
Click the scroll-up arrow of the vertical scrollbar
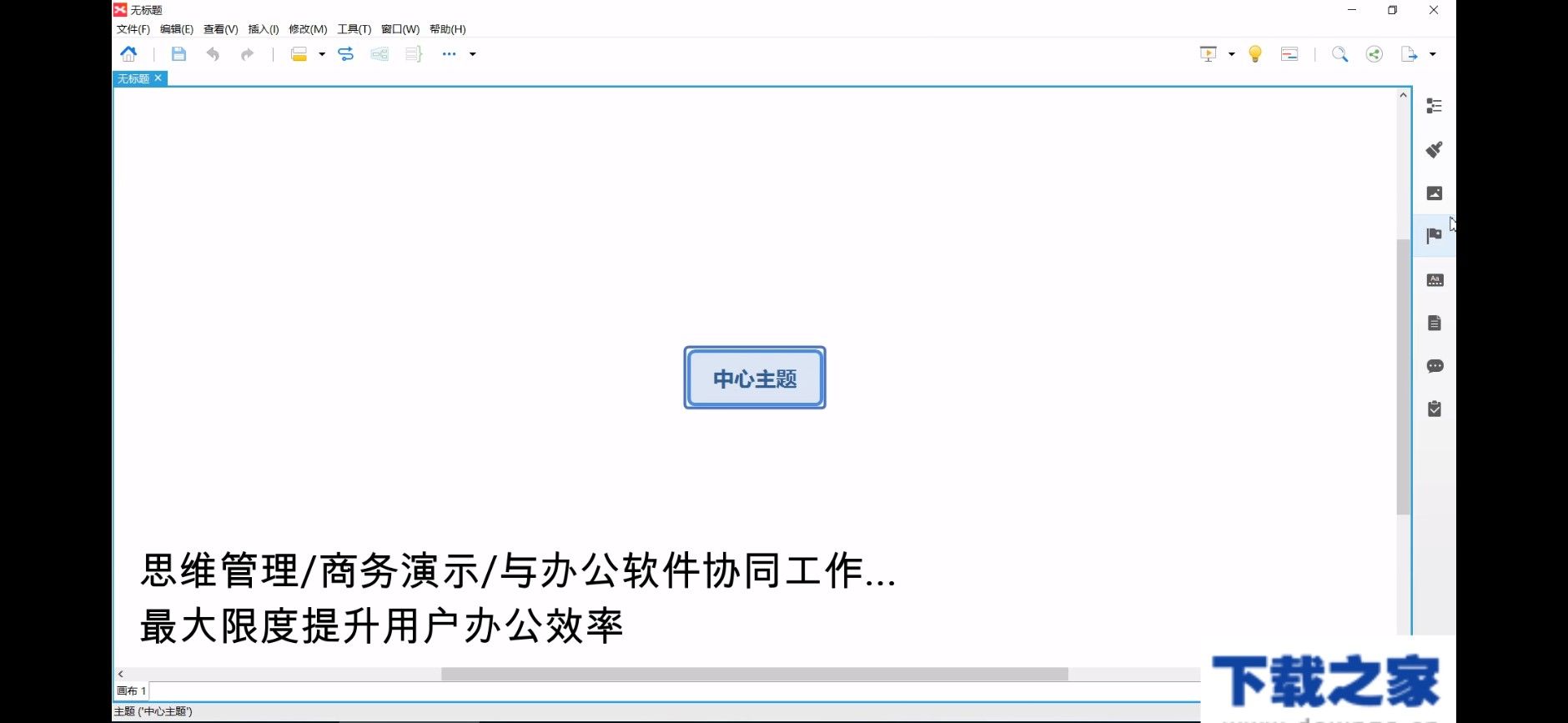coord(1403,95)
